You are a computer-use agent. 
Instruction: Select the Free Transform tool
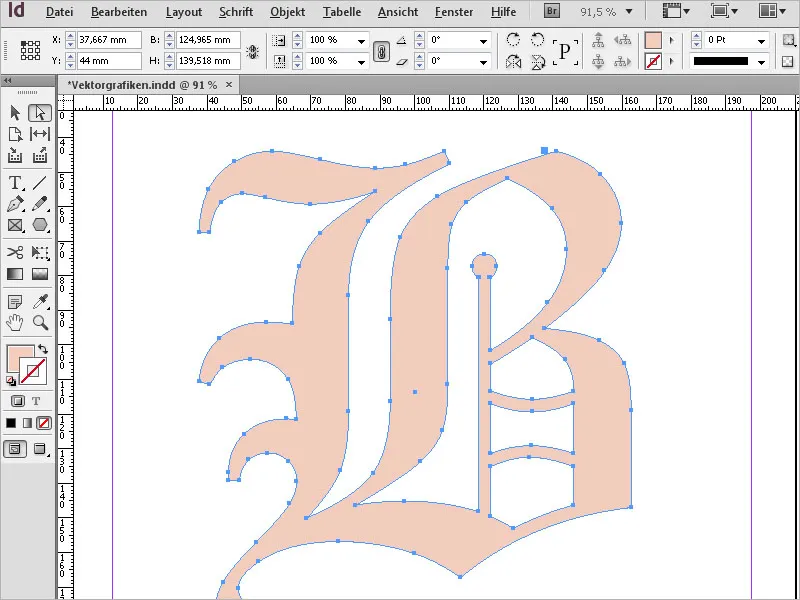pyautogui.click(x=40, y=252)
